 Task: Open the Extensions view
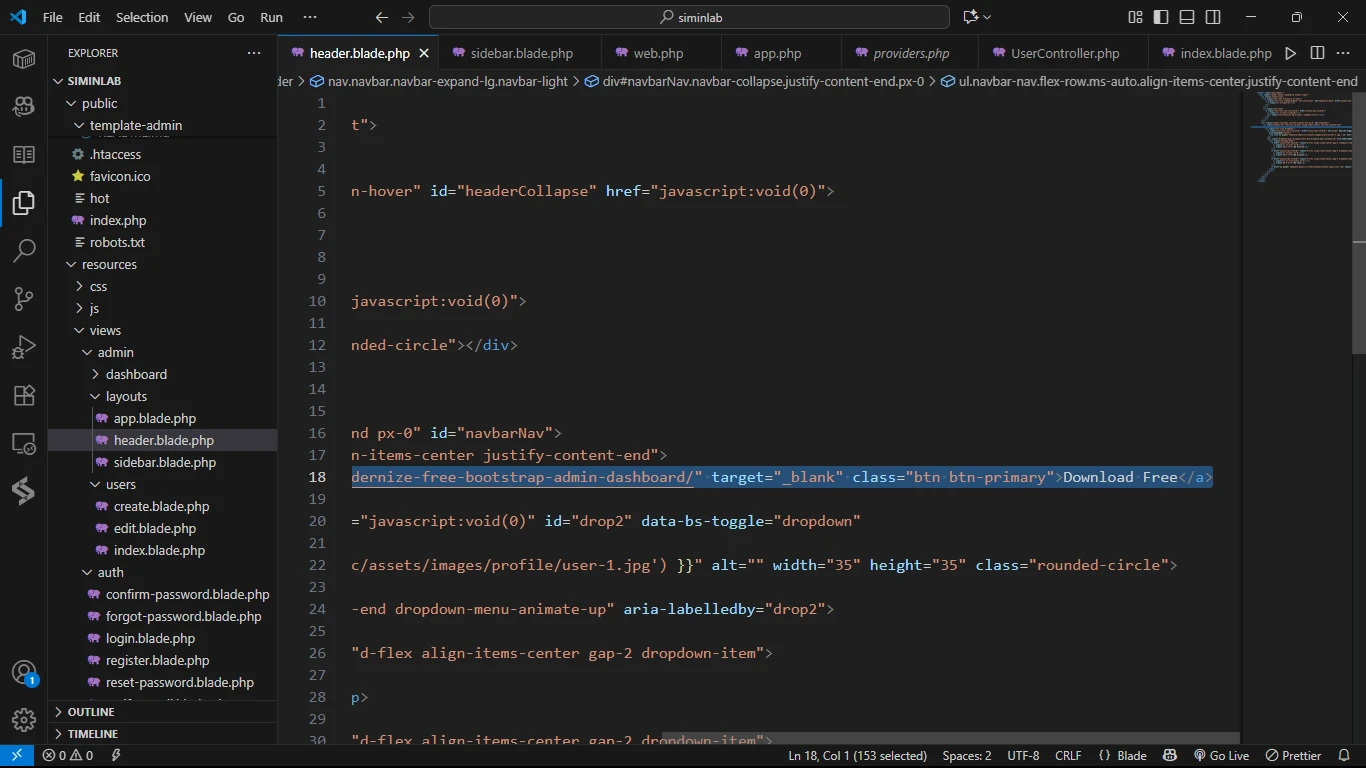coord(24,395)
